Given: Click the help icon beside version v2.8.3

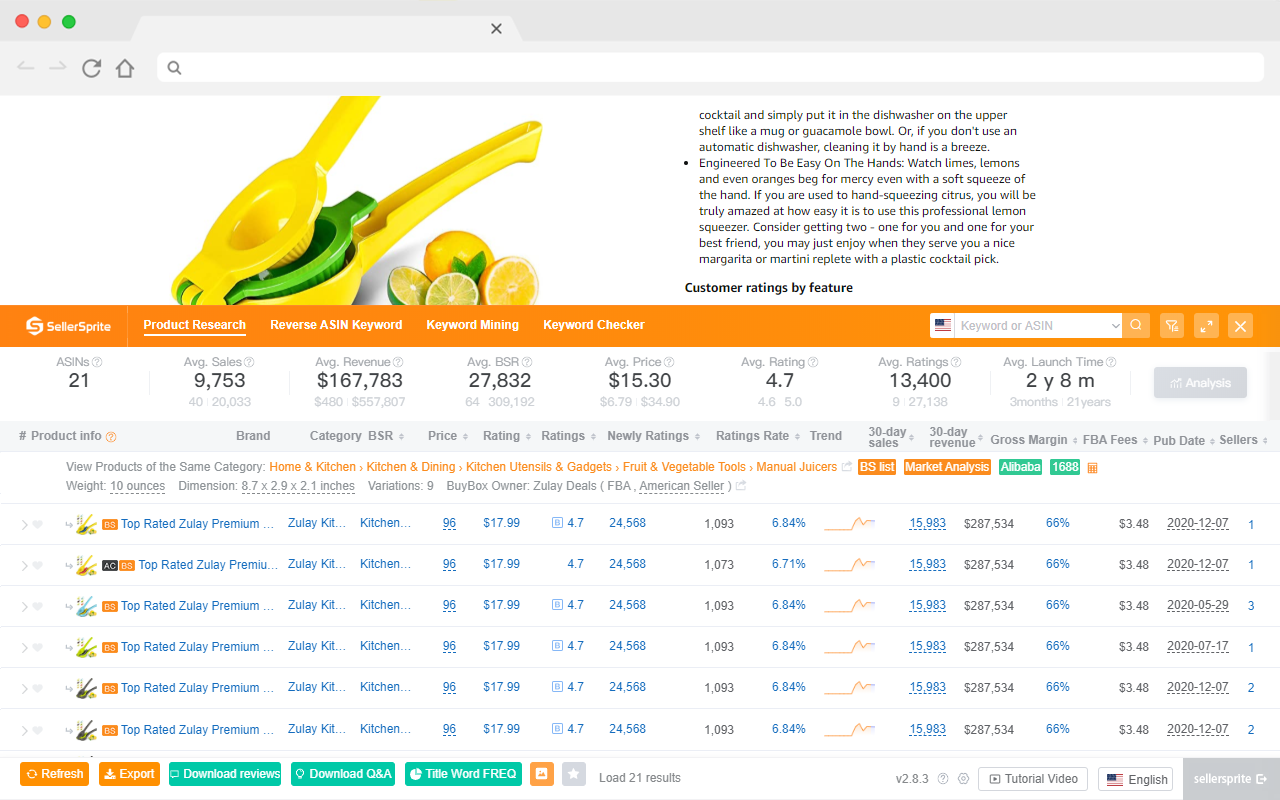Looking at the screenshot, I should click(943, 779).
